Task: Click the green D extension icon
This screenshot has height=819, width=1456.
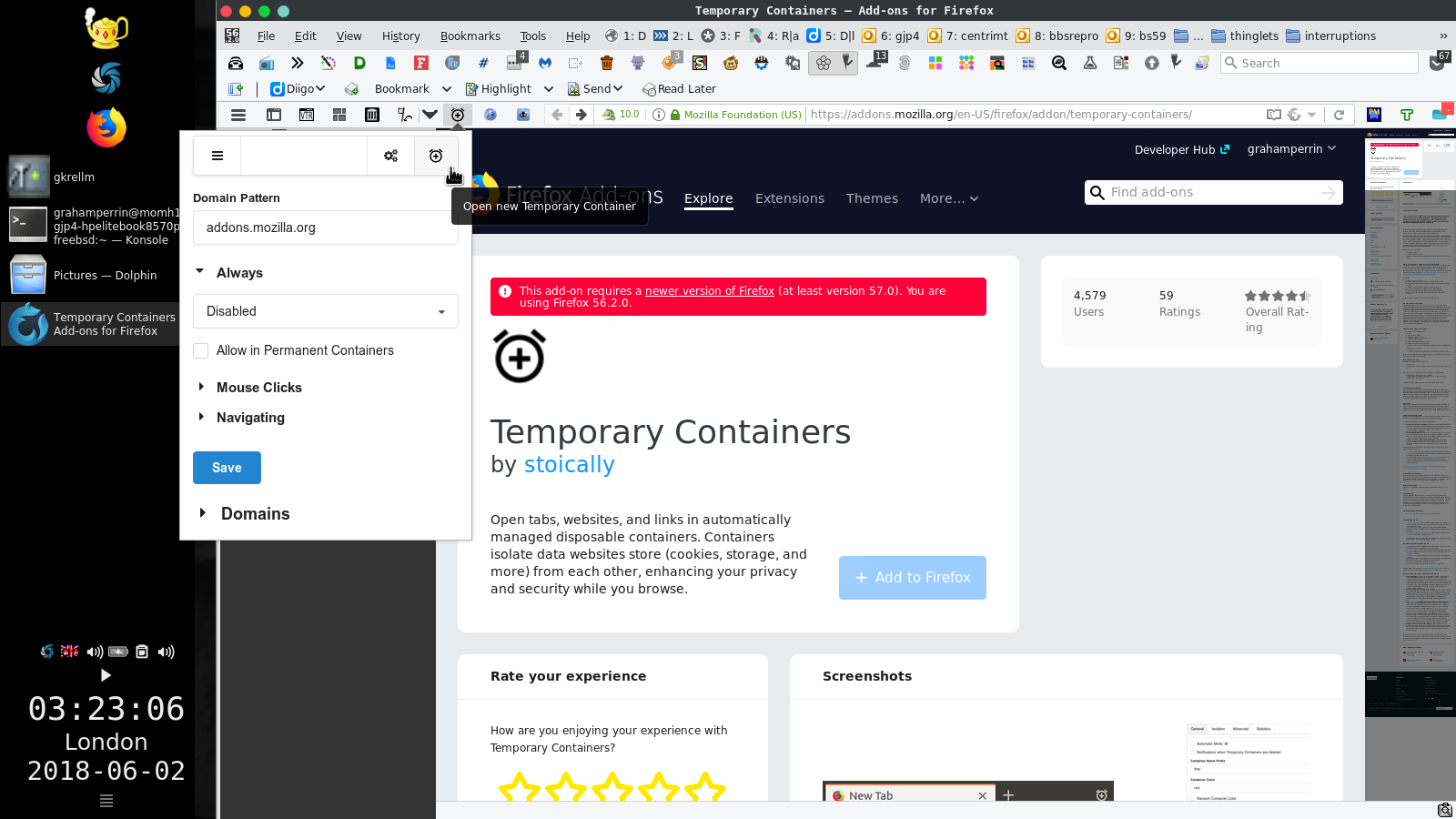Action: (x=359, y=63)
